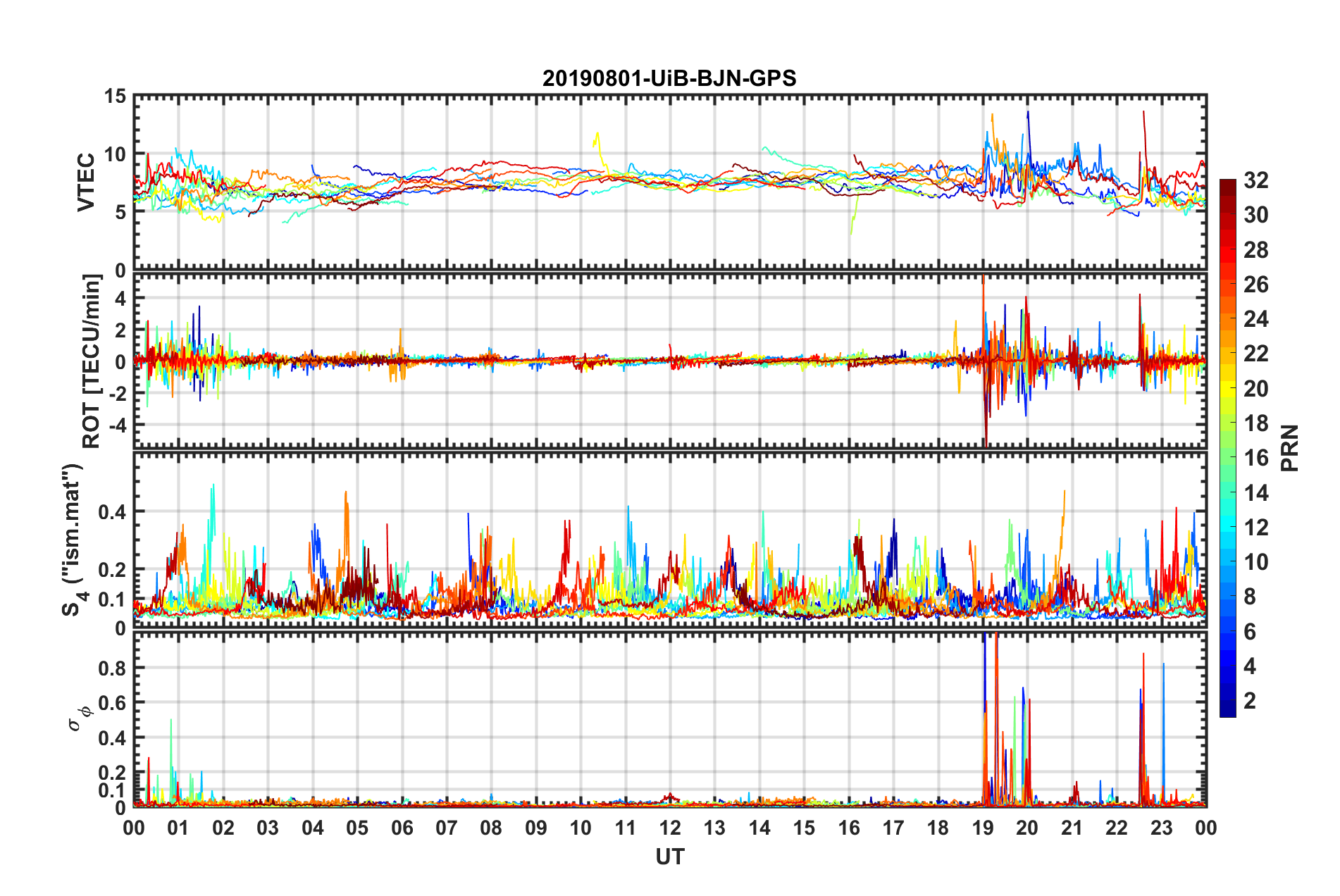Click the x-axis tick label 17
Screen dimensions: 1340x896
(893, 828)
